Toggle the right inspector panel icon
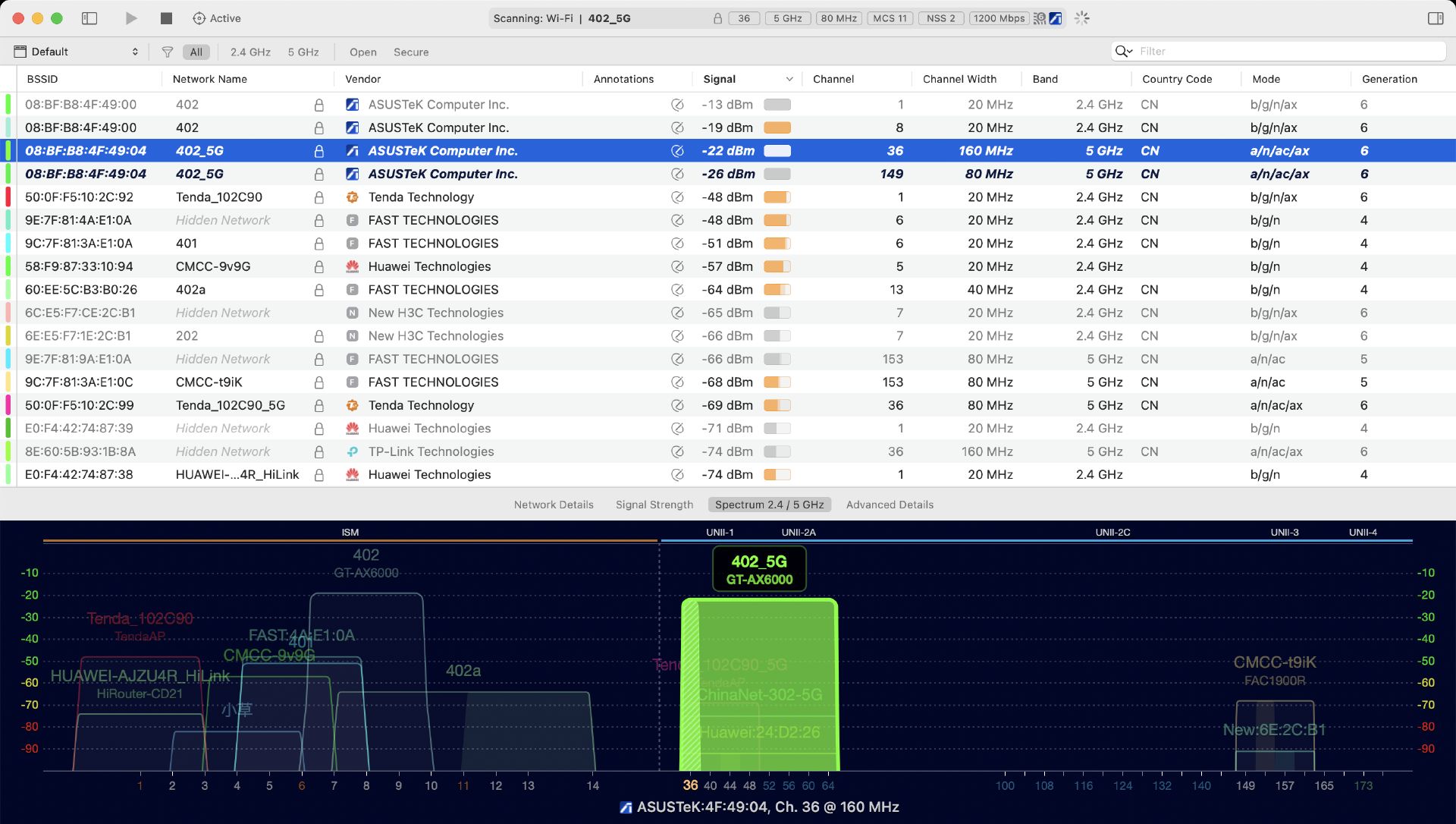1456x824 pixels. pyautogui.click(x=1435, y=18)
